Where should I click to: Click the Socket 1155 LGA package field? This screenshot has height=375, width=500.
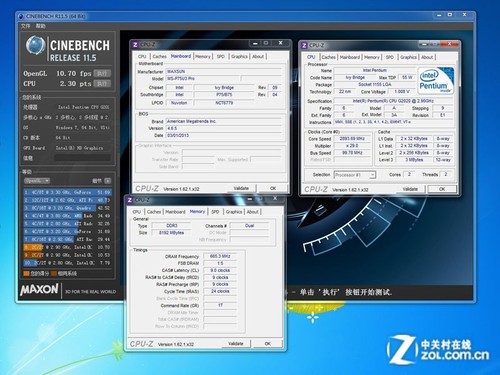pyautogui.click(x=375, y=84)
